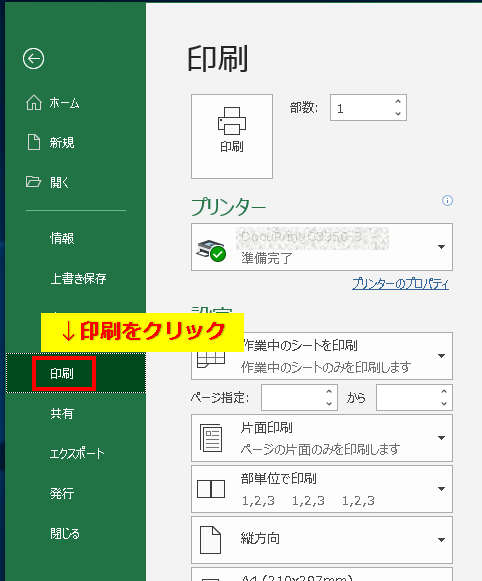Open プリンターのプロパティ link
This screenshot has height=581, width=482.
pos(400,284)
